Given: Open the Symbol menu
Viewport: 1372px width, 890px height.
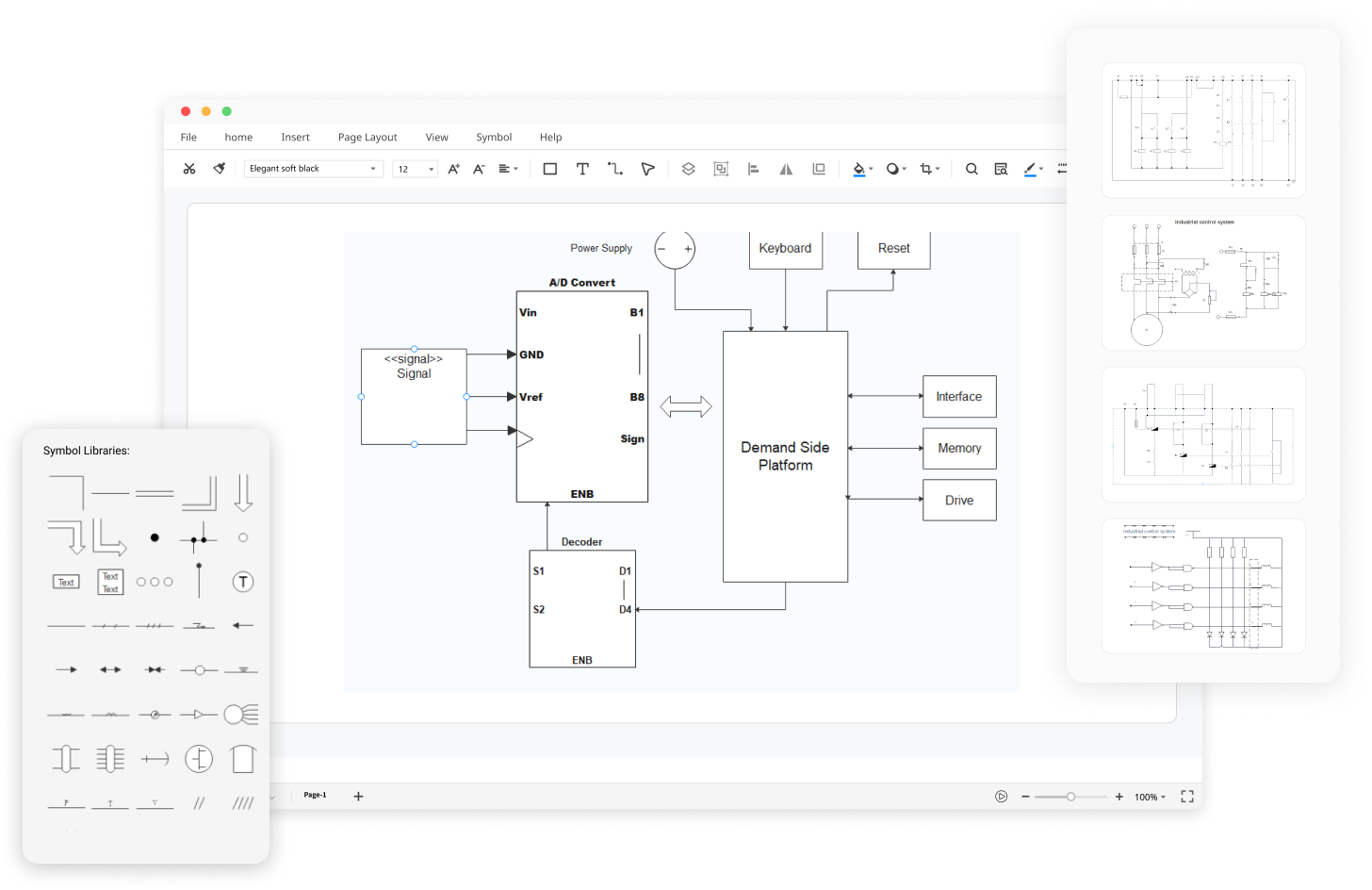Looking at the screenshot, I should pyautogui.click(x=494, y=137).
